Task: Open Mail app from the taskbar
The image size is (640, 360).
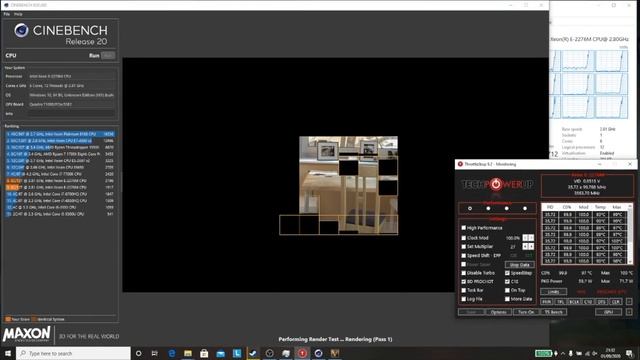Action: click(x=220, y=353)
